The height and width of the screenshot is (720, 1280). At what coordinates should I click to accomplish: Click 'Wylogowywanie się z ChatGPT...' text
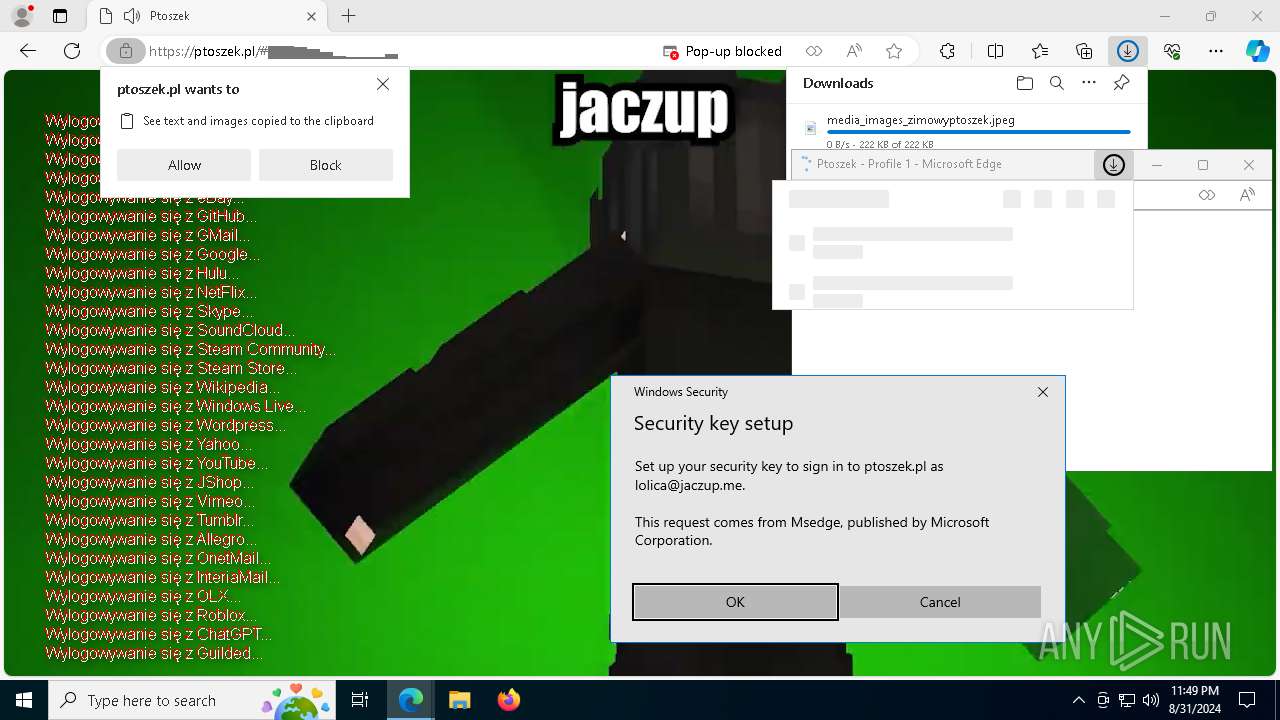pyautogui.click(x=158, y=634)
